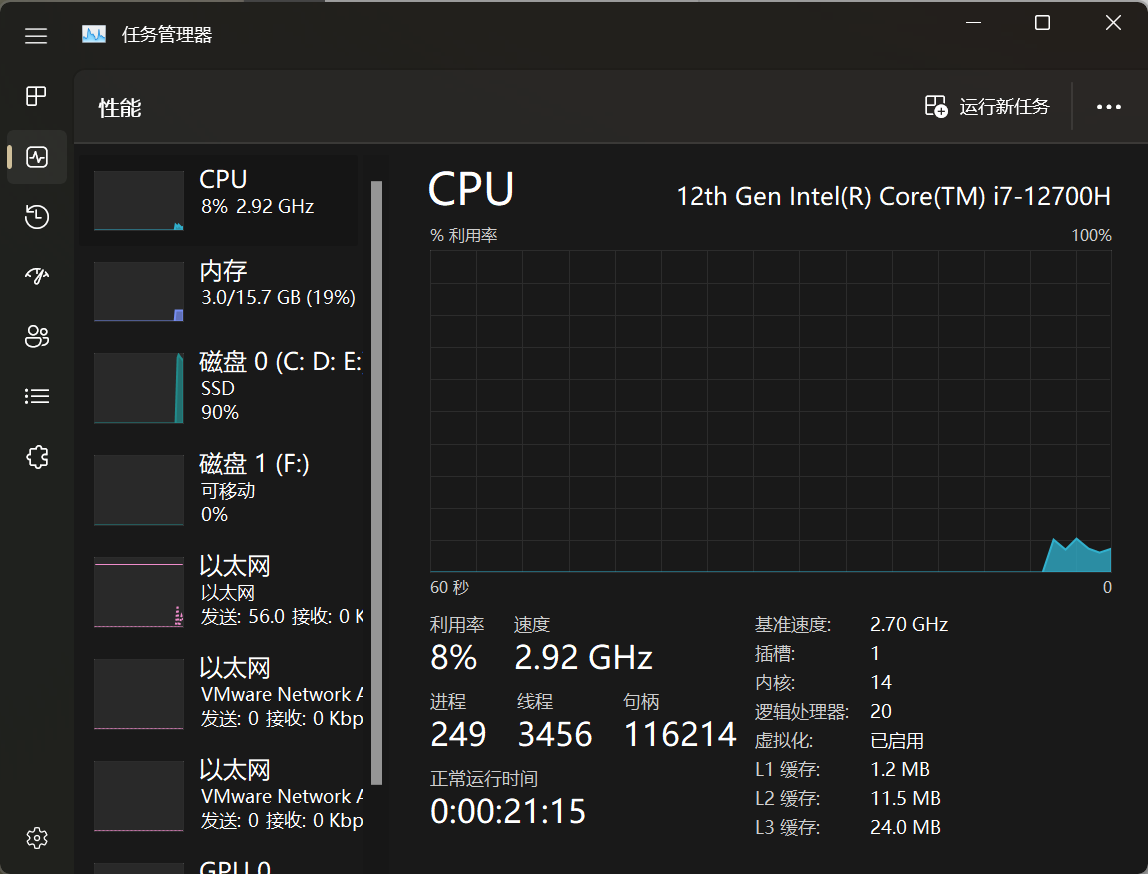The height and width of the screenshot is (874, 1148).
Task: Maximize the Task Manager window
Action: pyautogui.click(x=1043, y=23)
